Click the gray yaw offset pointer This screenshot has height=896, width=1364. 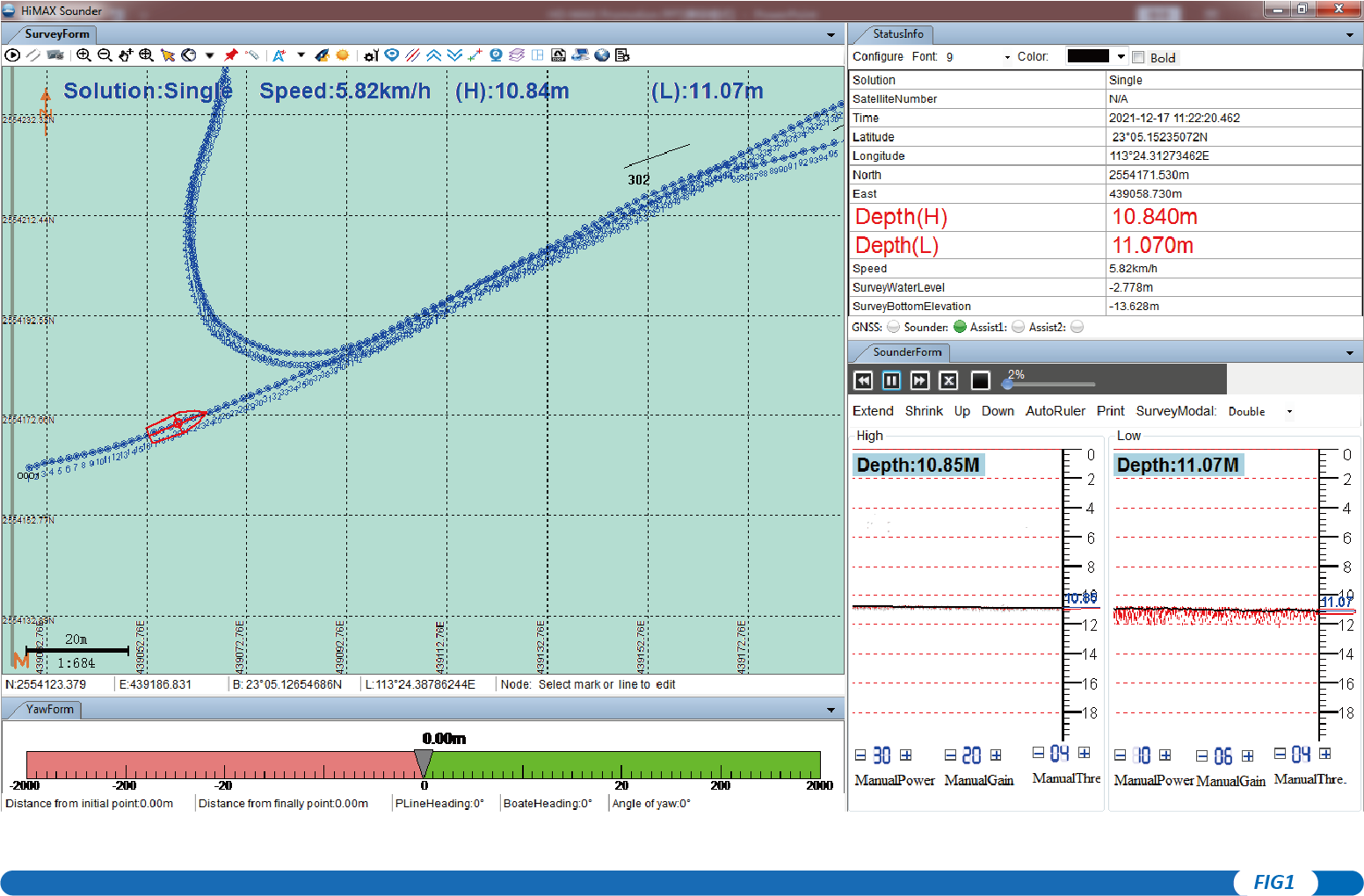pyautogui.click(x=424, y=762)
